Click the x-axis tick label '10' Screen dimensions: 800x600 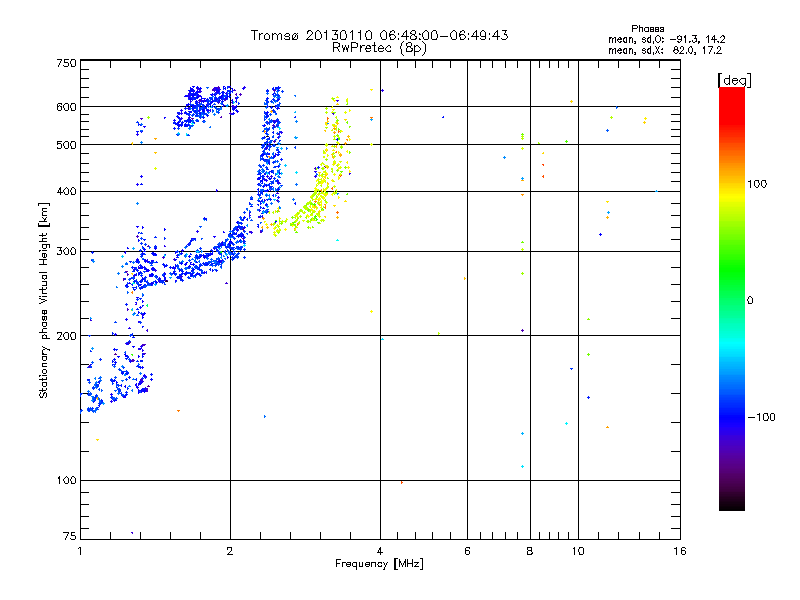coord(578,551)
